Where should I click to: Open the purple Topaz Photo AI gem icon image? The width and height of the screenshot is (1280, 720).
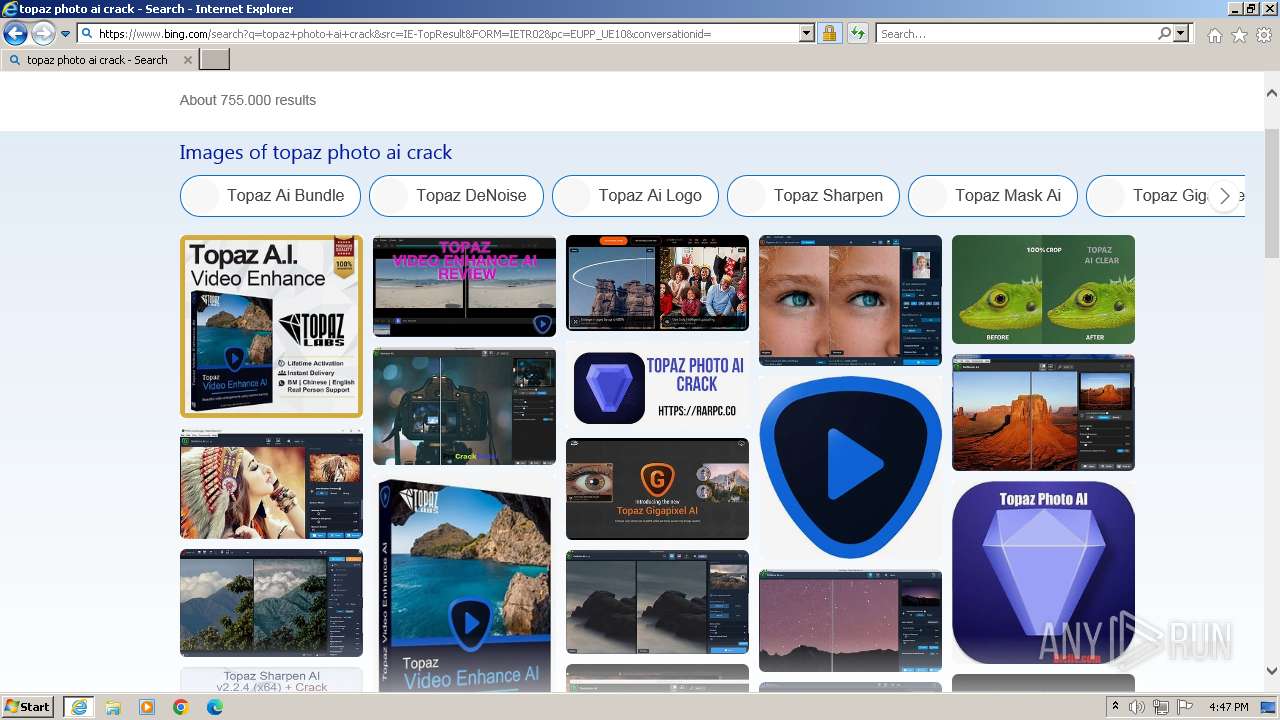click(1043, 572)
